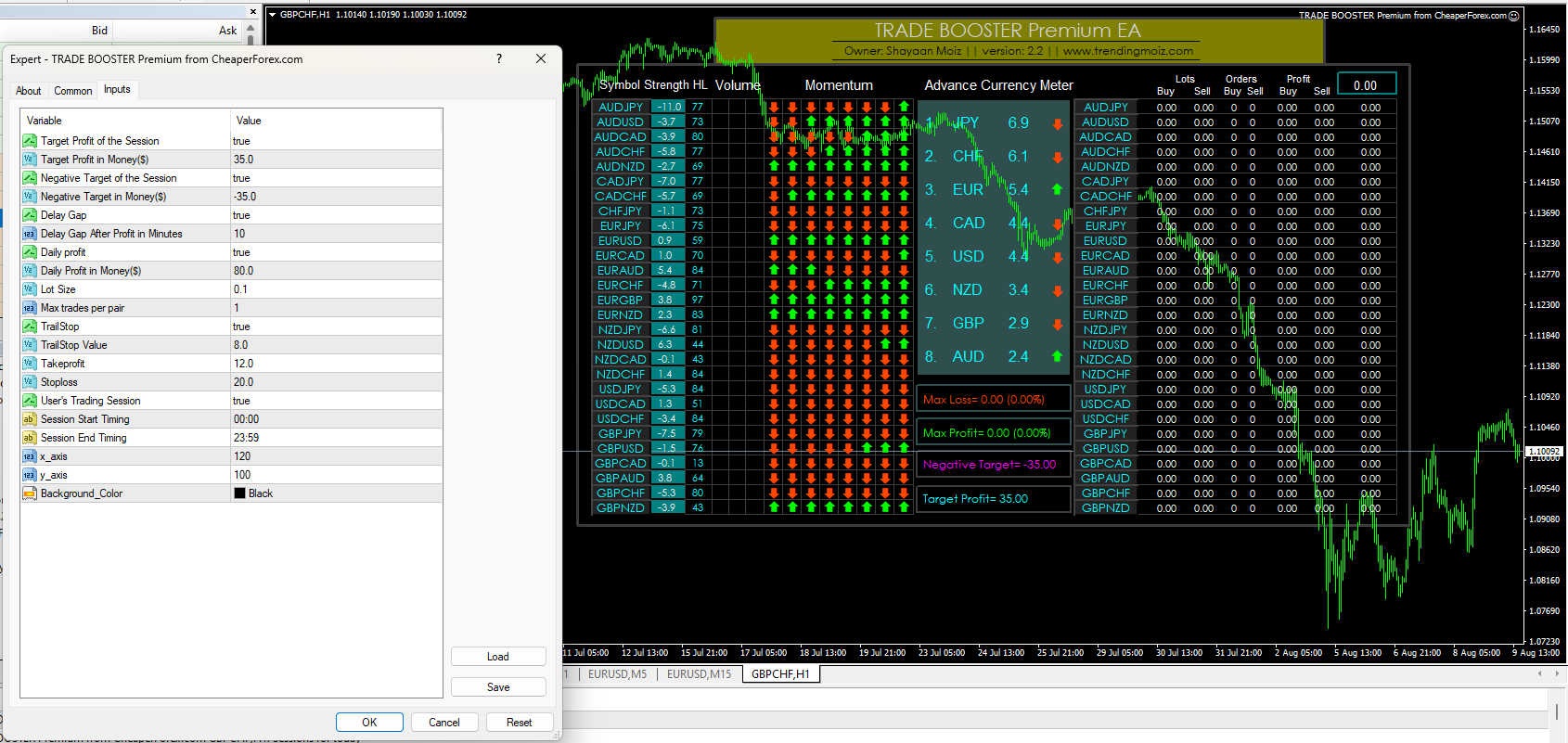Click the Cancel button

click(444, 723)
